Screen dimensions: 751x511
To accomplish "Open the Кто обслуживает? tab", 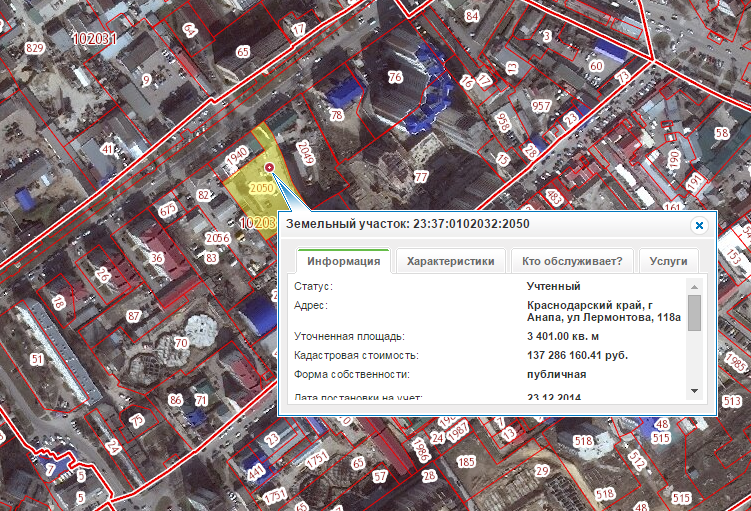I will click(x=571, y=261).
